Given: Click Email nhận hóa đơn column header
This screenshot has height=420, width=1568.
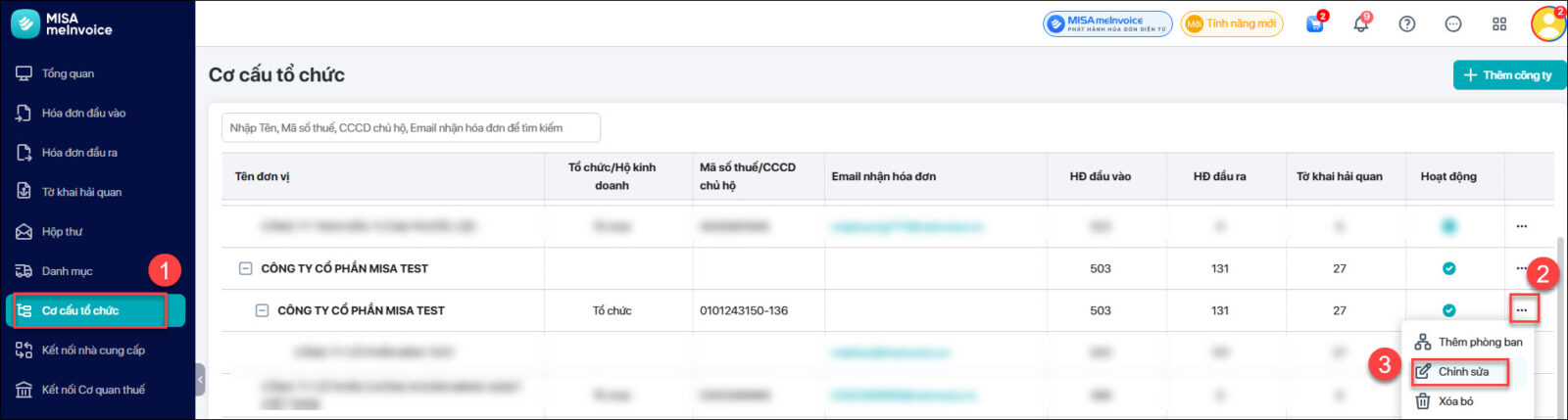Looking at the screenshot, I should pyautogui.click(x=884, y=176).
